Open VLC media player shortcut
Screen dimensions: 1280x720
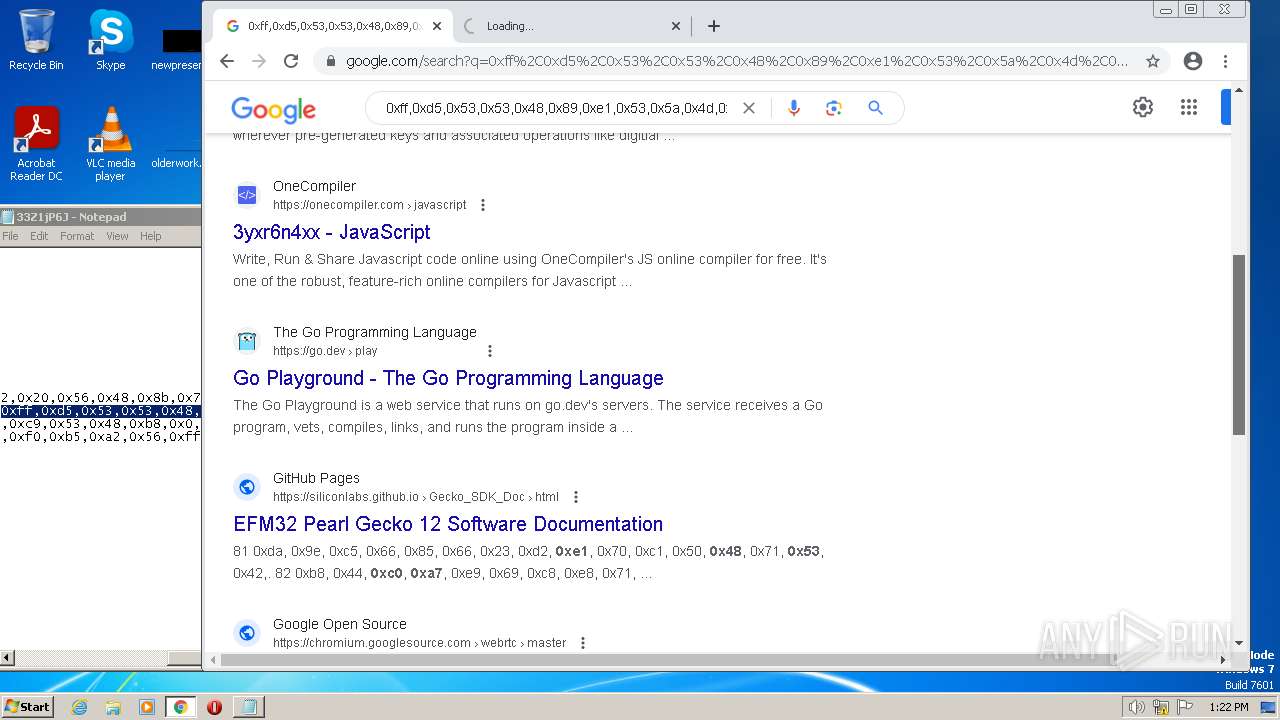tap(110, 144)
